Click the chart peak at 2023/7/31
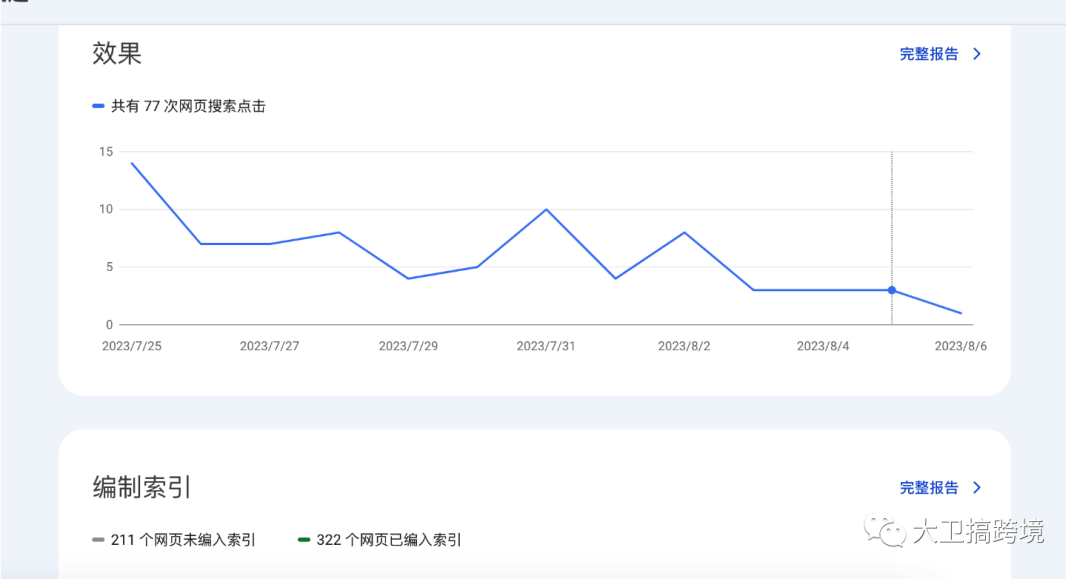Image resolution: width=1080 pixels, height=579 pixels. (x=548, y=209)
